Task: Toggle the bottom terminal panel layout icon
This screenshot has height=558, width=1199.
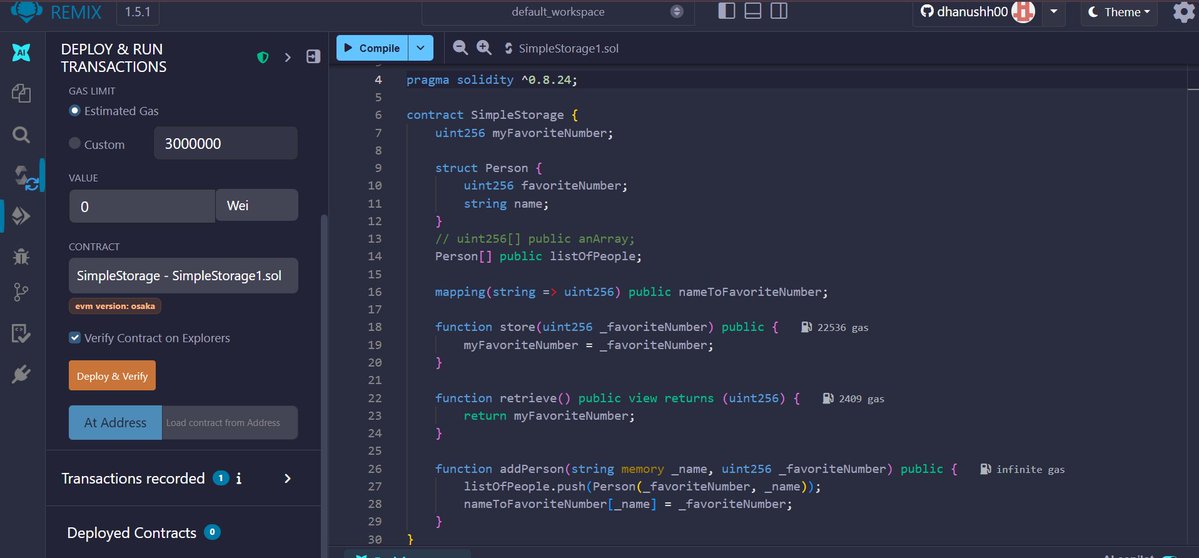Action: click(x=752, y=11)
